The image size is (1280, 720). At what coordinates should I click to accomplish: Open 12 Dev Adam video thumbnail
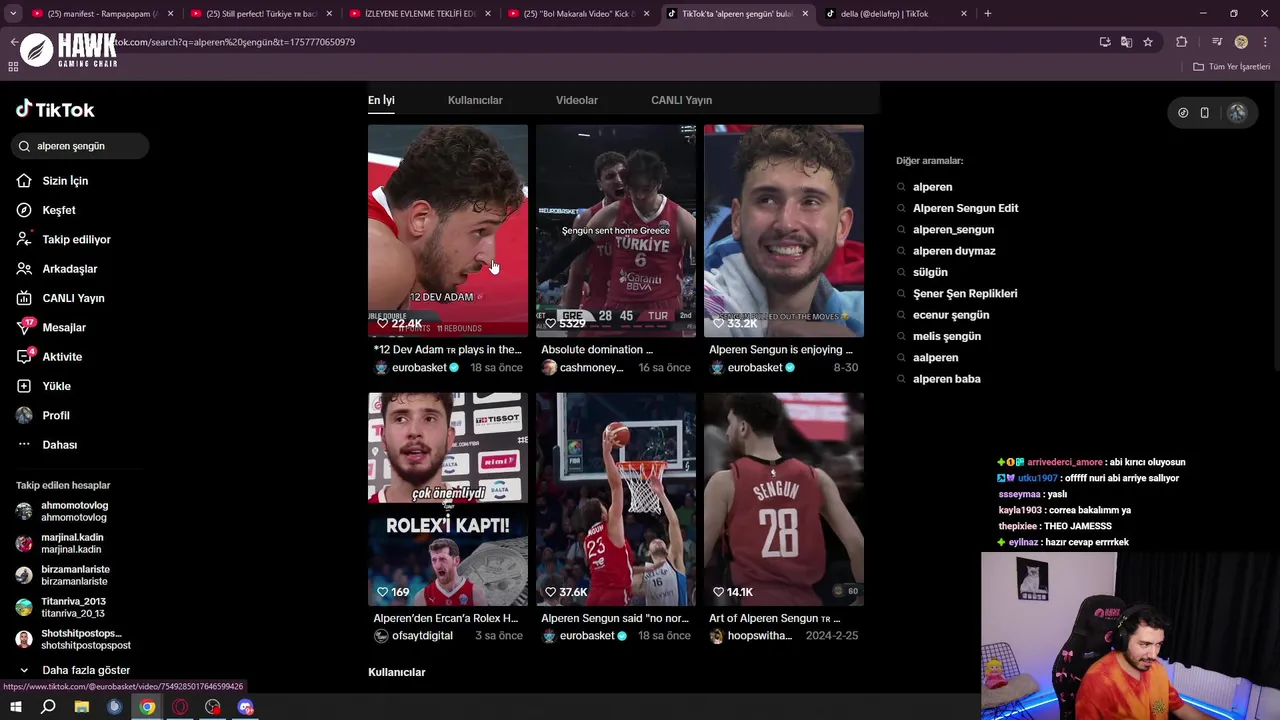pos(448,230)
